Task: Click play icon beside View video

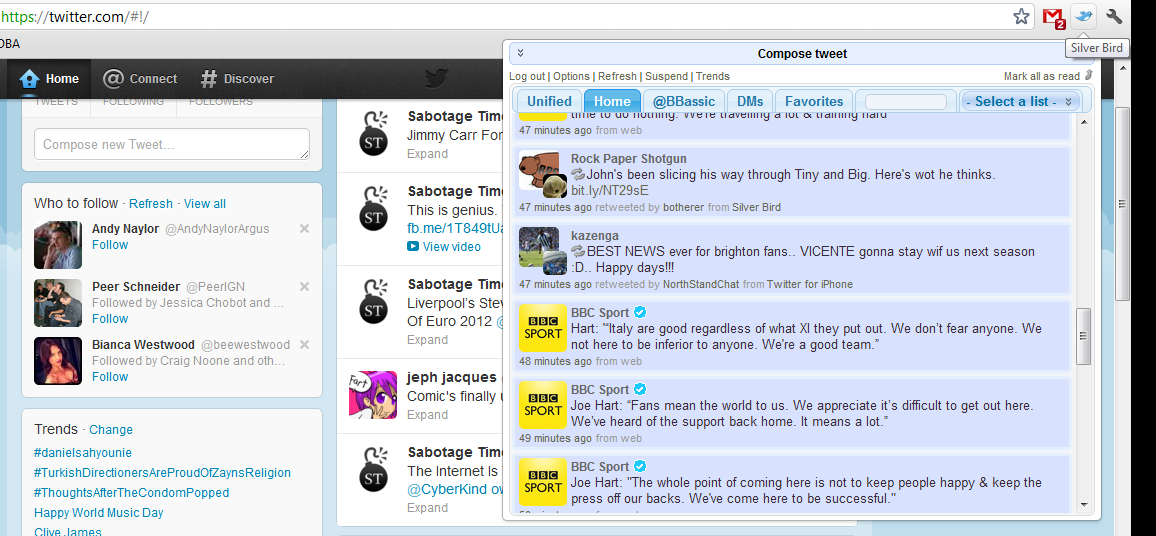Action: tap(413, 246)
